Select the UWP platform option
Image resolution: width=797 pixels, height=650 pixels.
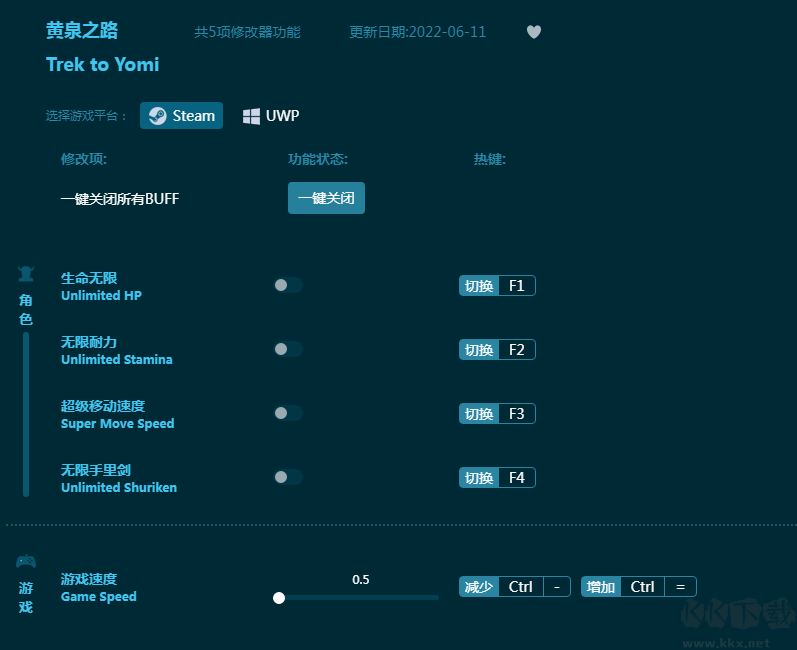(271, 116)
